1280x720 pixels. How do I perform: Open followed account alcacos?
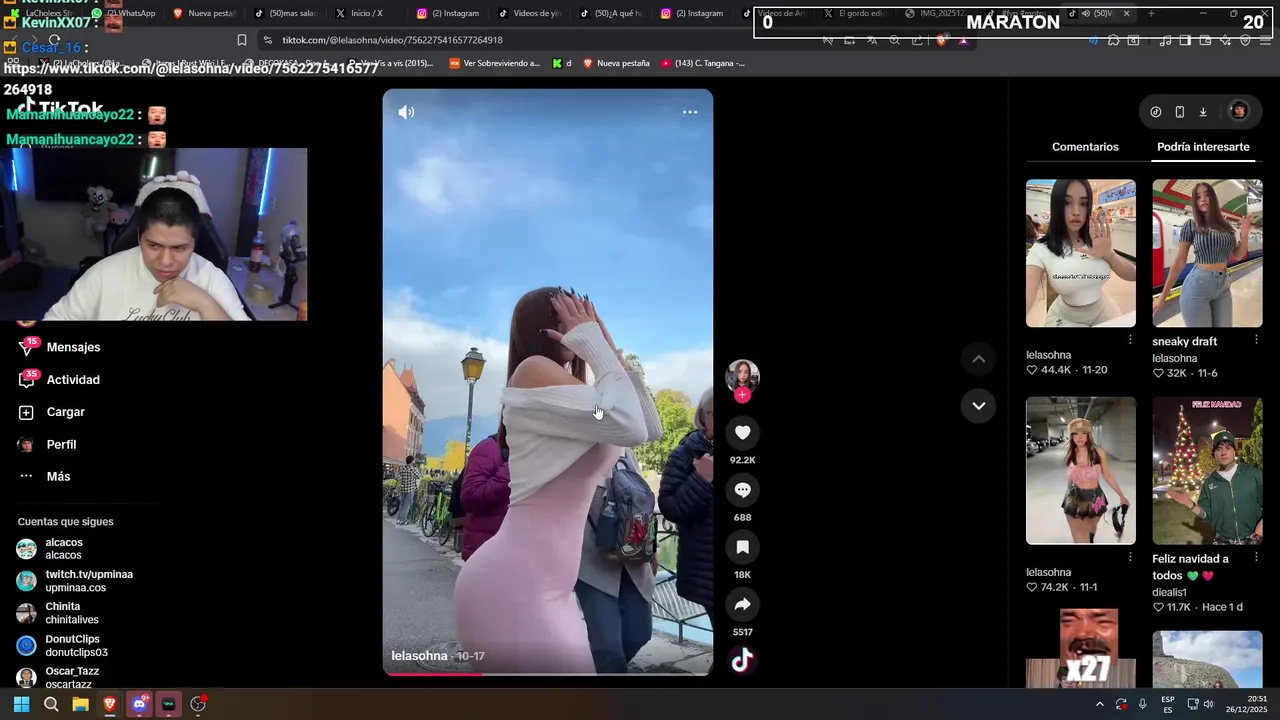click(x=50, y=549)
